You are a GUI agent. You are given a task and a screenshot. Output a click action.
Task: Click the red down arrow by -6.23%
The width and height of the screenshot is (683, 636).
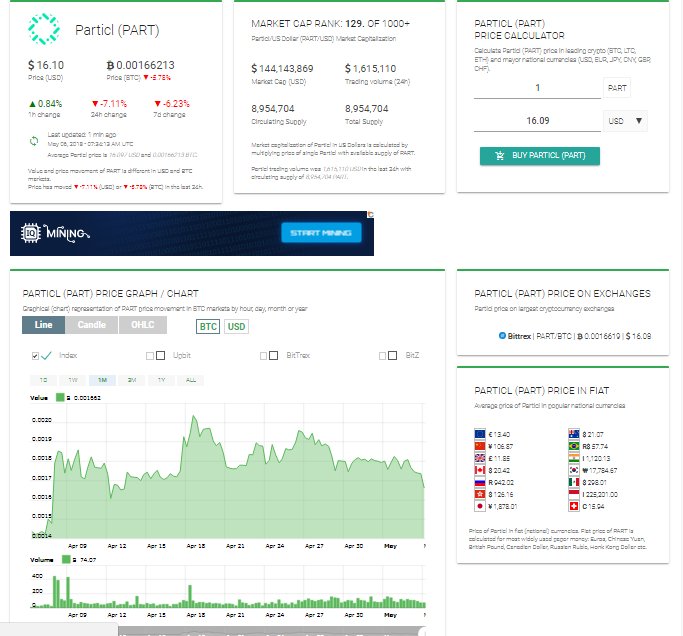tap(158, 104)
